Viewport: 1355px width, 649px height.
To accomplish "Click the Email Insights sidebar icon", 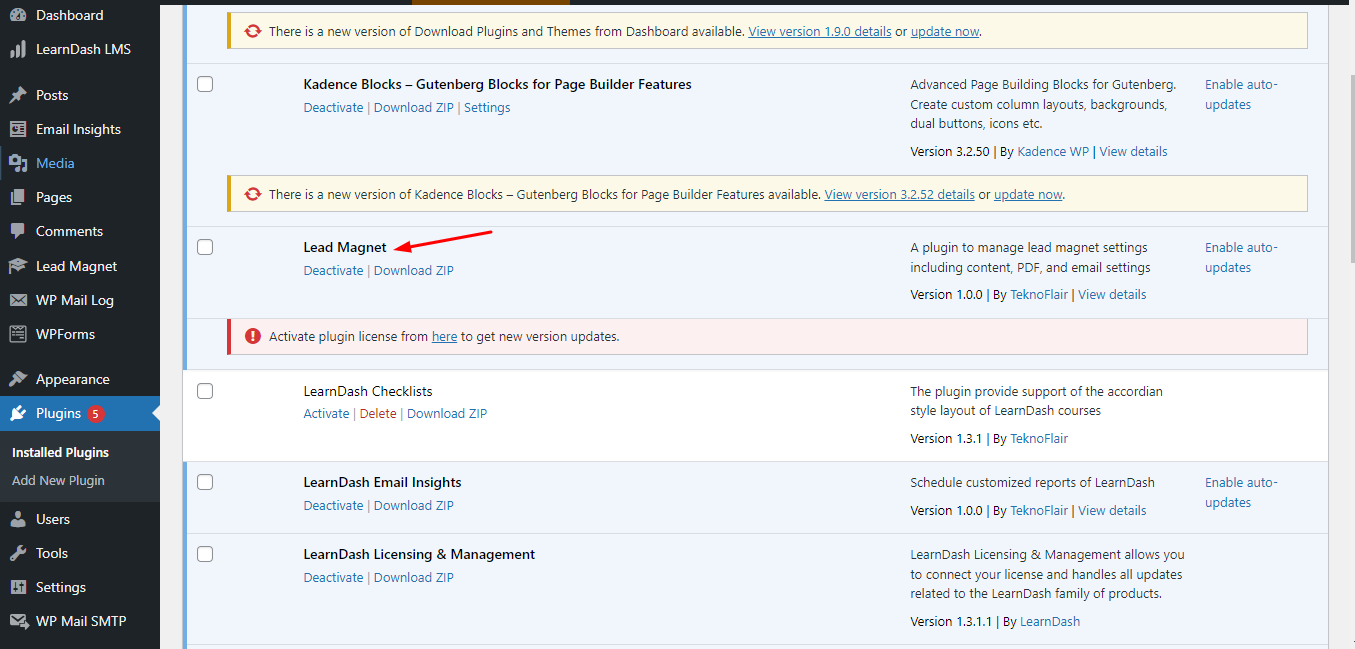I will point(18,129).
